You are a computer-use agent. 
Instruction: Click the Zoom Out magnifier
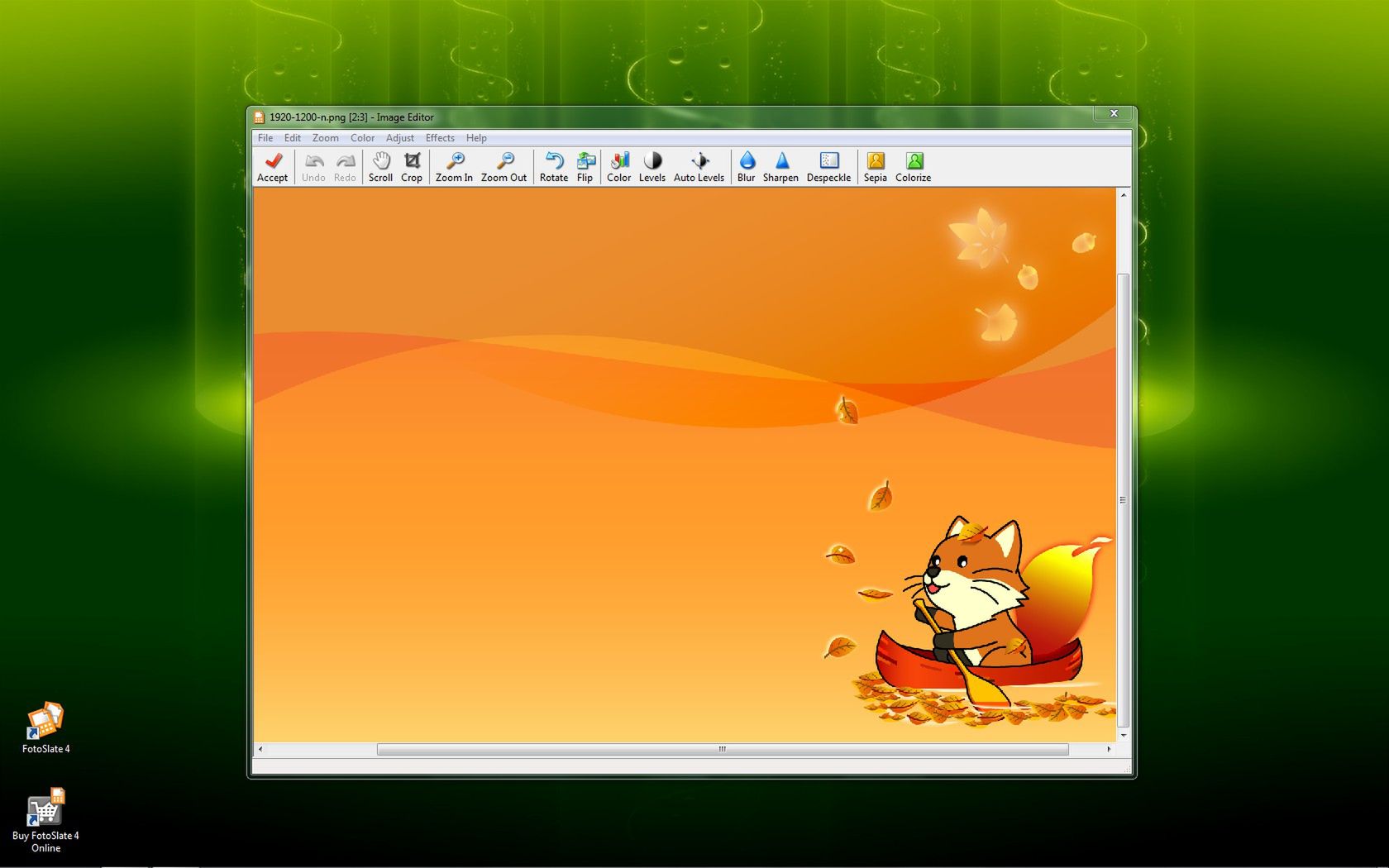[x=504, y=166]
